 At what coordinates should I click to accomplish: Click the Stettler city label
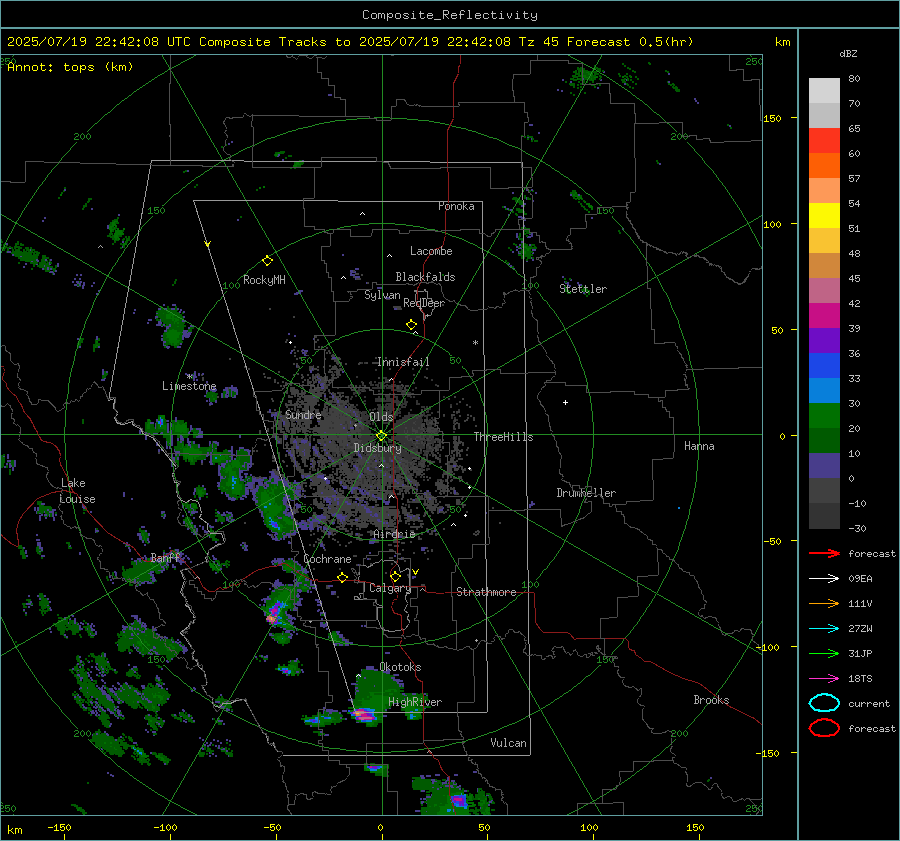point(583,289)
